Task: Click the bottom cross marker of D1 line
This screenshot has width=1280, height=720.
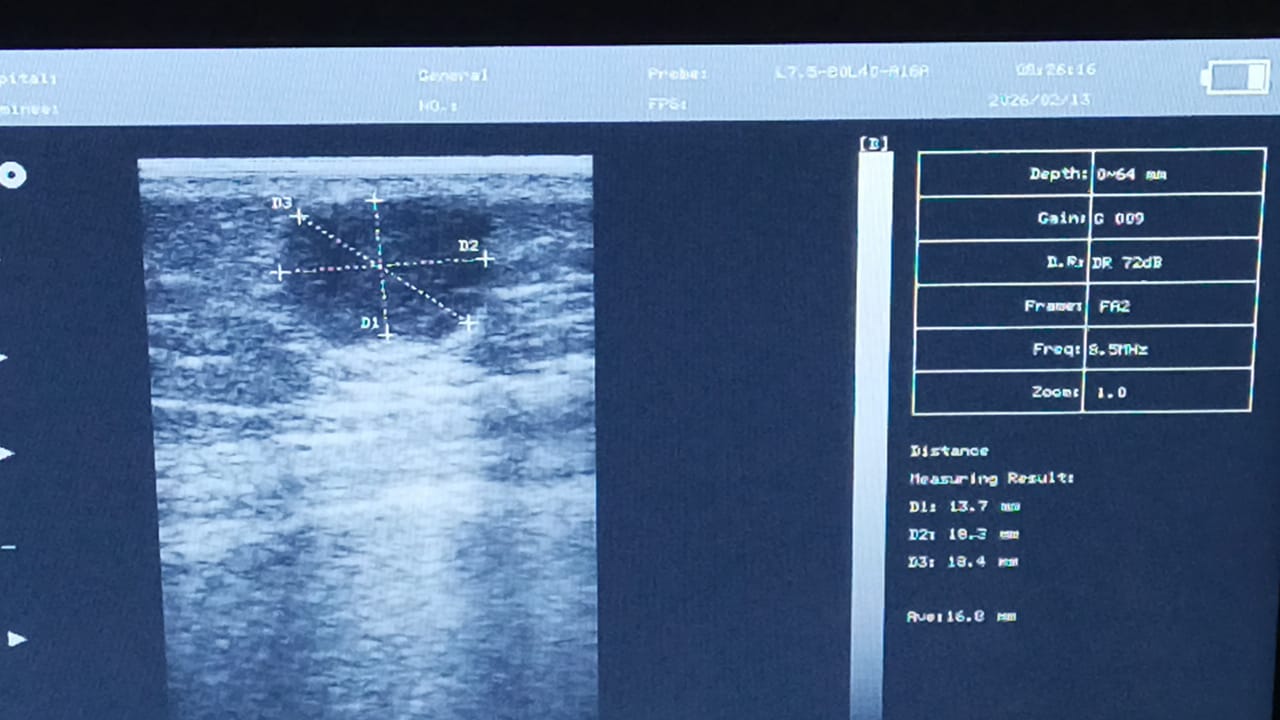Action: (x=386, y=334)
